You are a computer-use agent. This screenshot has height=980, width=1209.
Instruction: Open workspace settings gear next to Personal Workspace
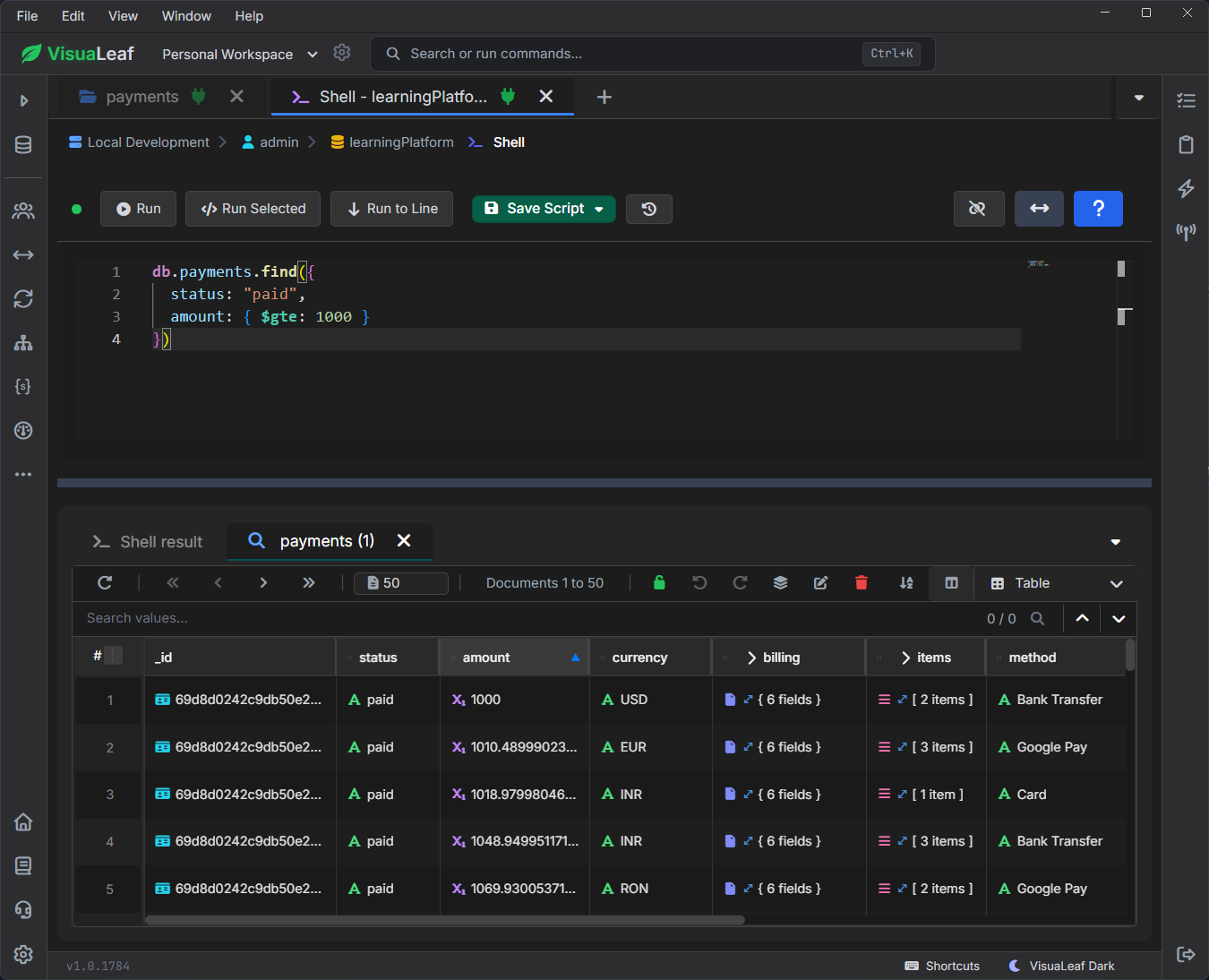click(341, 53)
